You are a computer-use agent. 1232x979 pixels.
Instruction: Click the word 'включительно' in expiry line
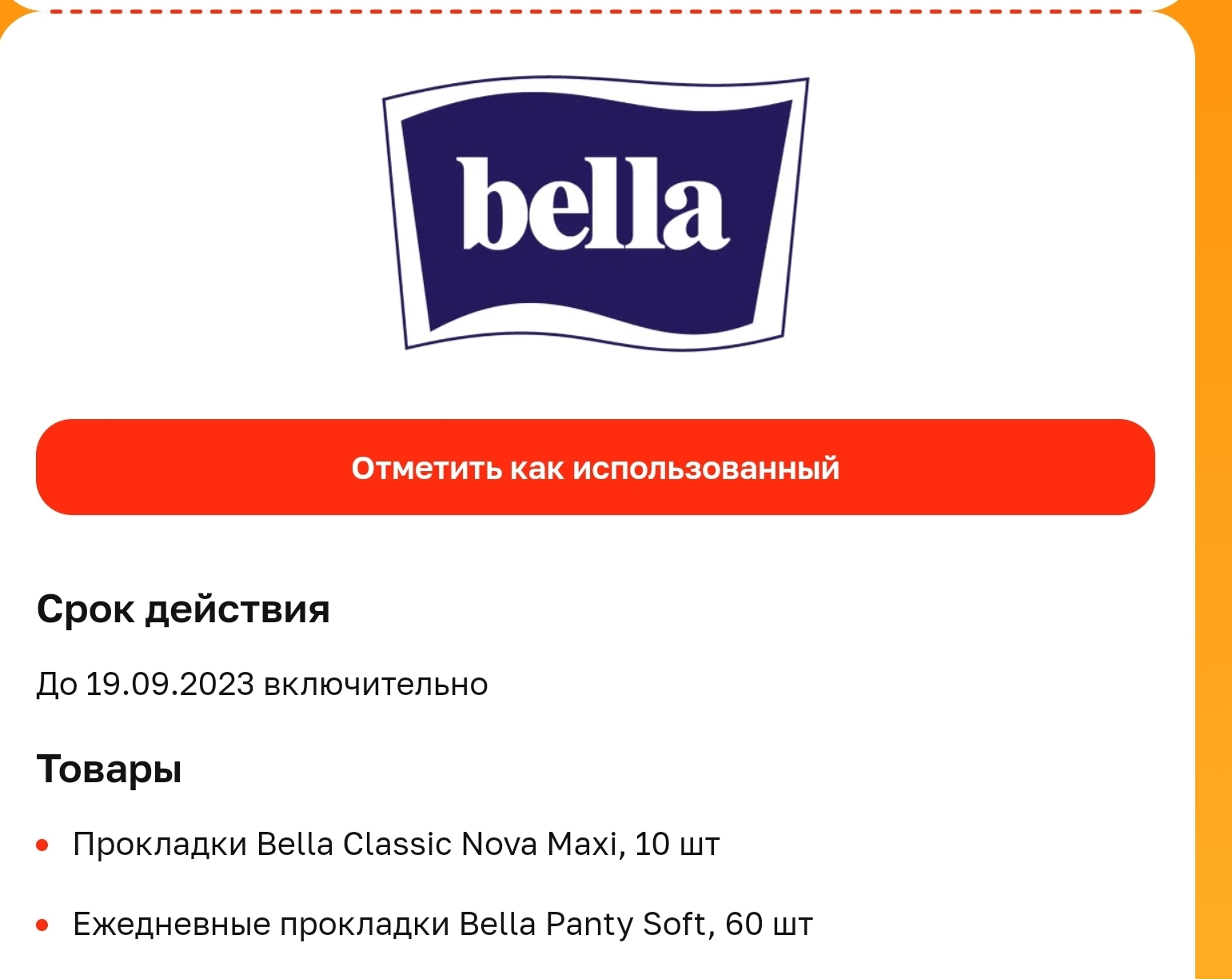[376, 685]
